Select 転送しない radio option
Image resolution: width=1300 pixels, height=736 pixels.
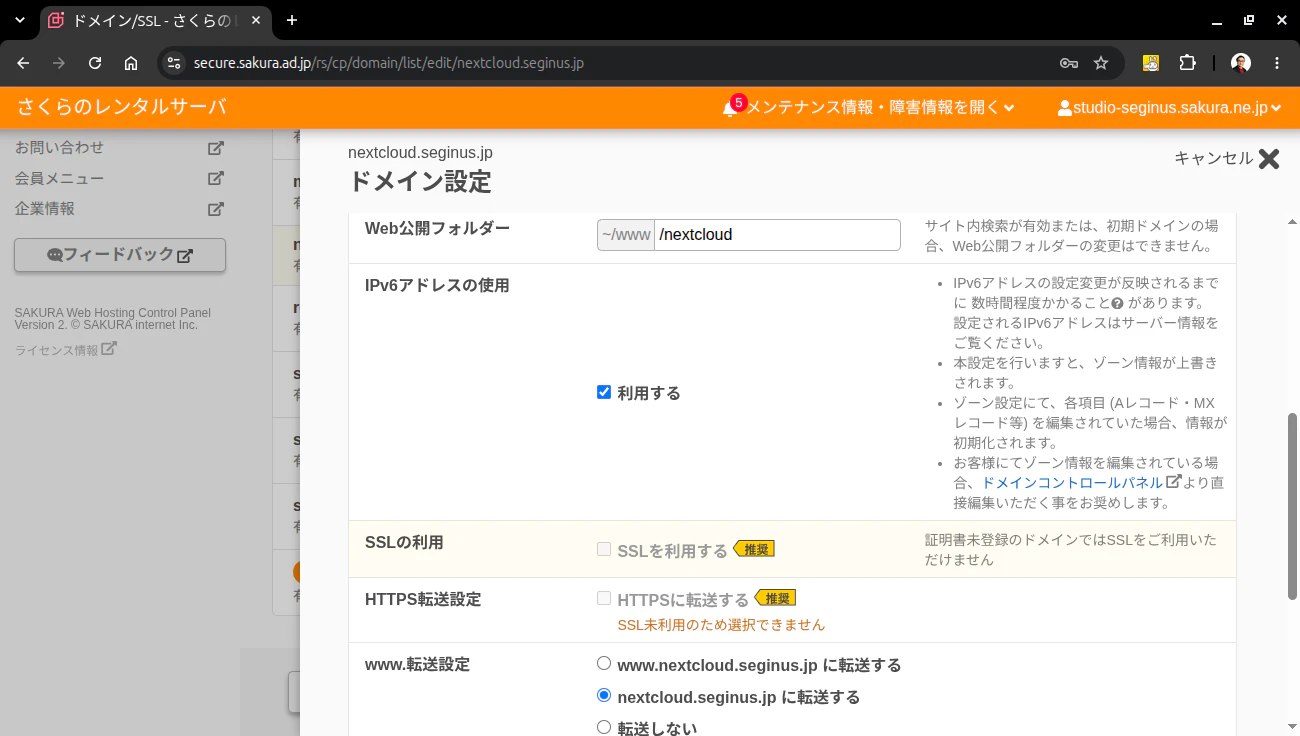click(604, 727)
